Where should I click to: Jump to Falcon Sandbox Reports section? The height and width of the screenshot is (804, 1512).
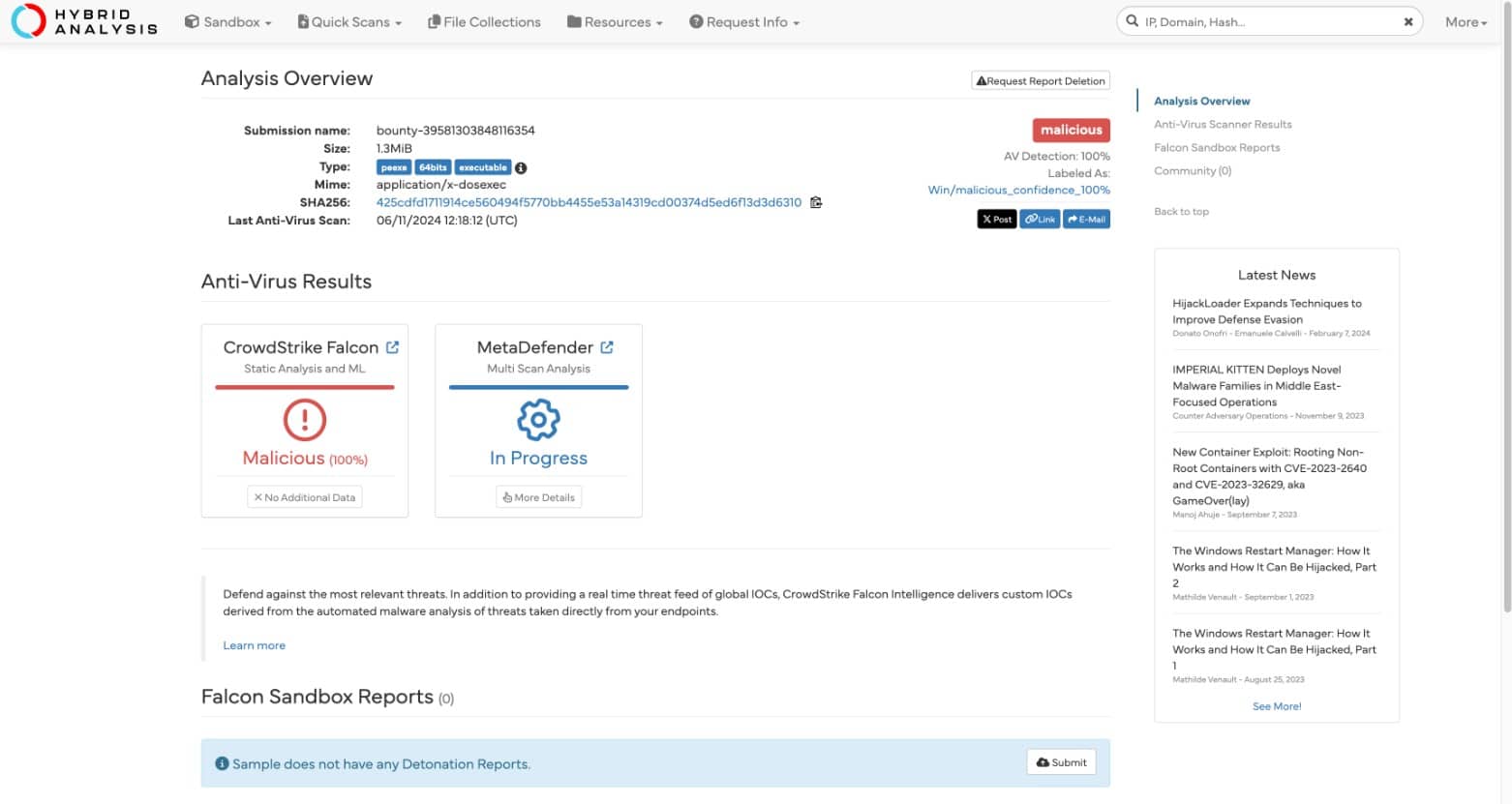point(1217,147)
